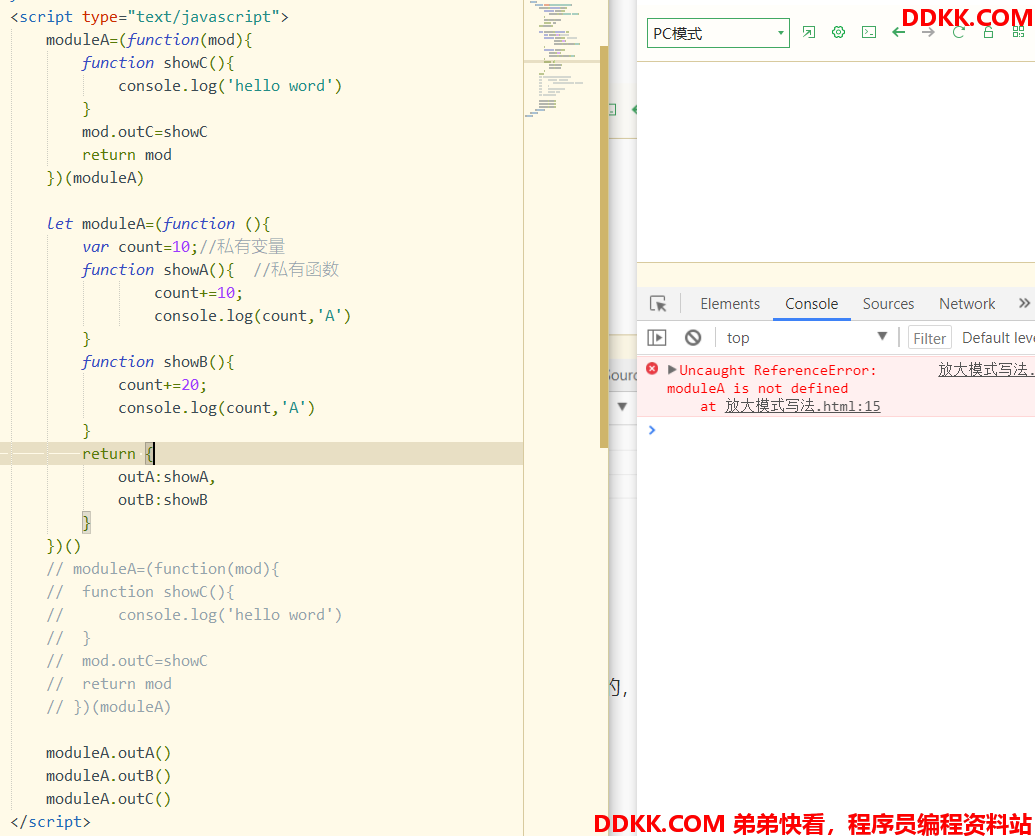Click the code minimap overview
The height and width of the screenshot is (836, 1035).
point(562,59)
